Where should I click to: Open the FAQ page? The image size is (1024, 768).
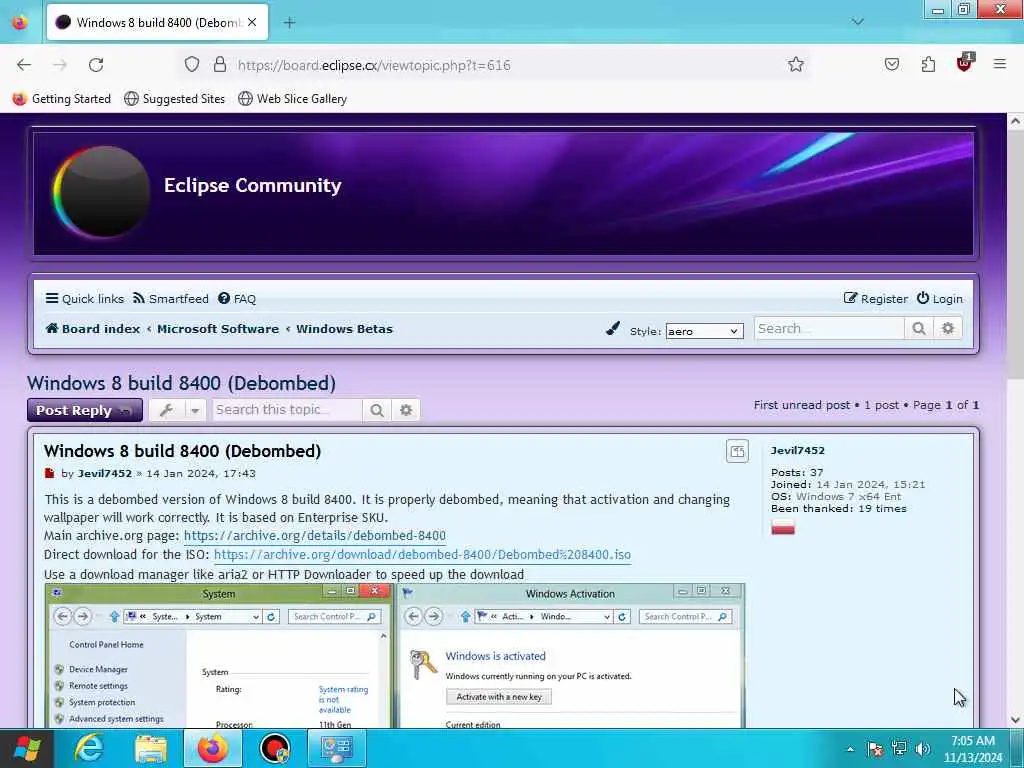(x=237, y=298)
